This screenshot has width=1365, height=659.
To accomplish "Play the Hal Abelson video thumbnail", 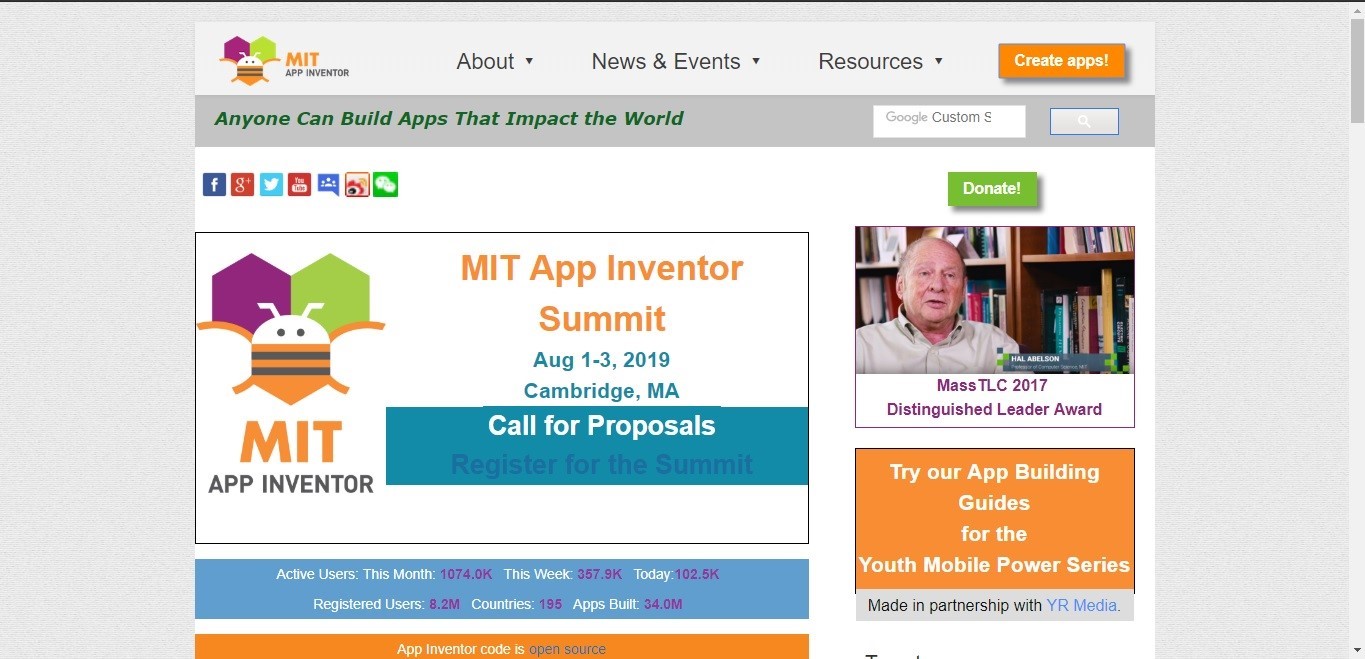I will click(x=995, y=300).
